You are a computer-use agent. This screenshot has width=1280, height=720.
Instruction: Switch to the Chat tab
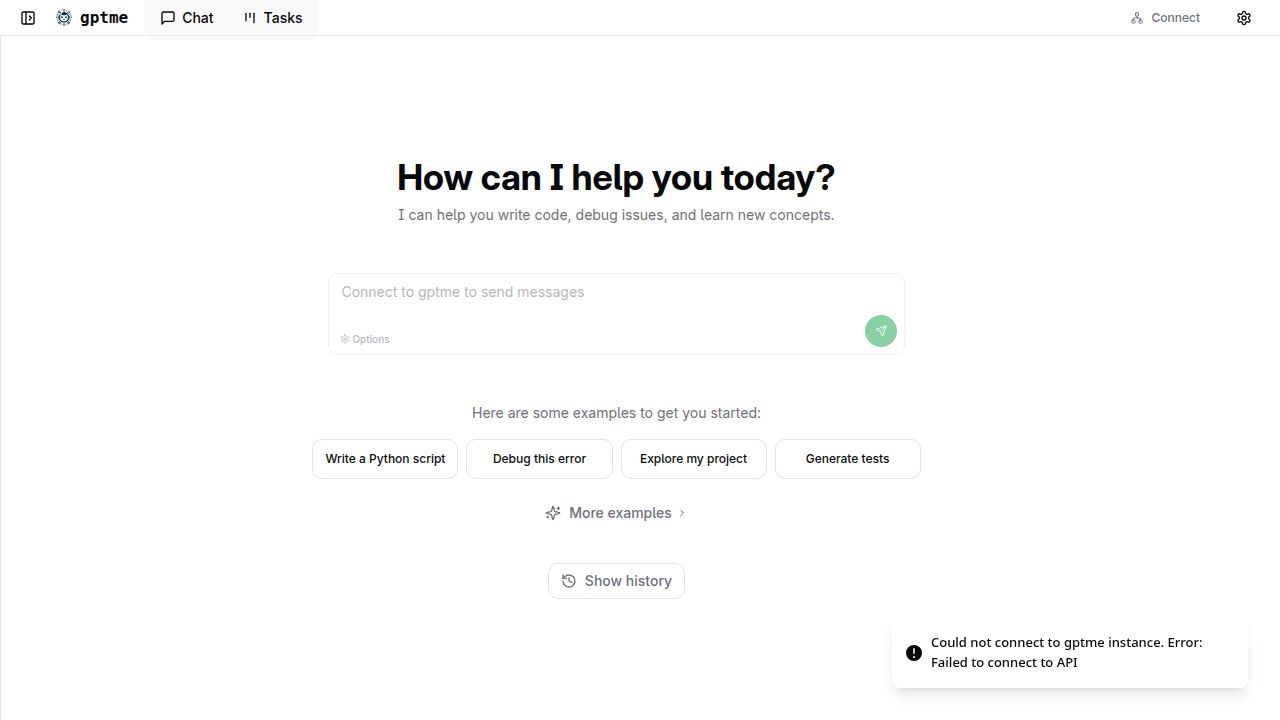pos(187,18)
